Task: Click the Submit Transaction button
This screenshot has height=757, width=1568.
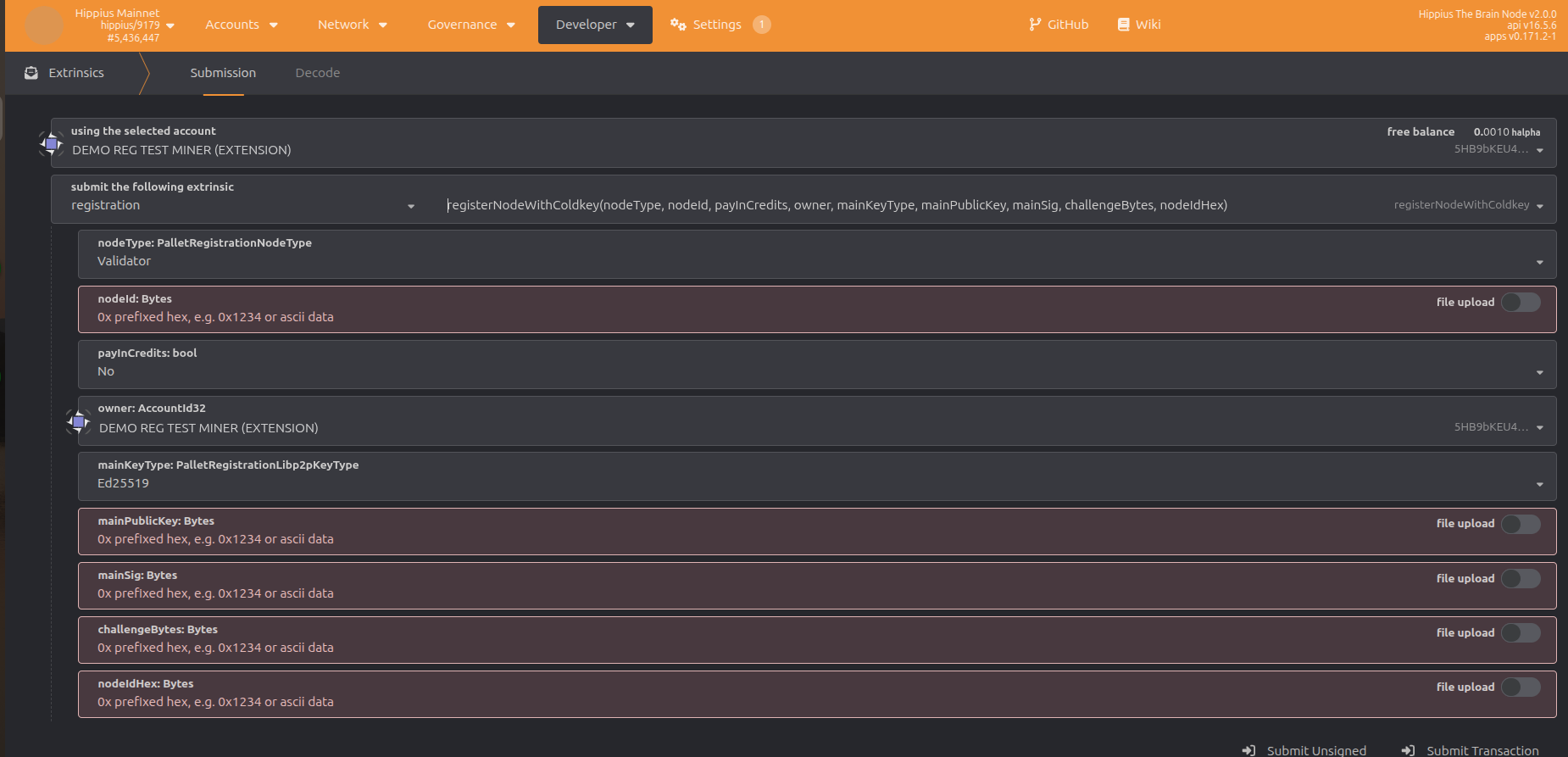Action: coord(1471,750)
